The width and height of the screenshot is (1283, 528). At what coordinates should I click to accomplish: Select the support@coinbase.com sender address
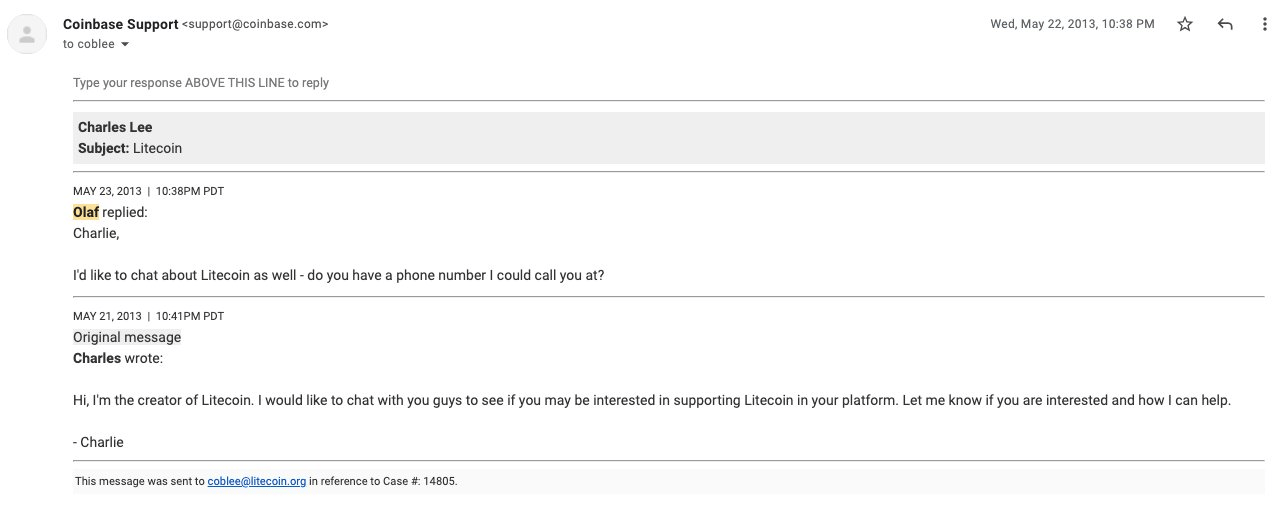click(256, 23)
